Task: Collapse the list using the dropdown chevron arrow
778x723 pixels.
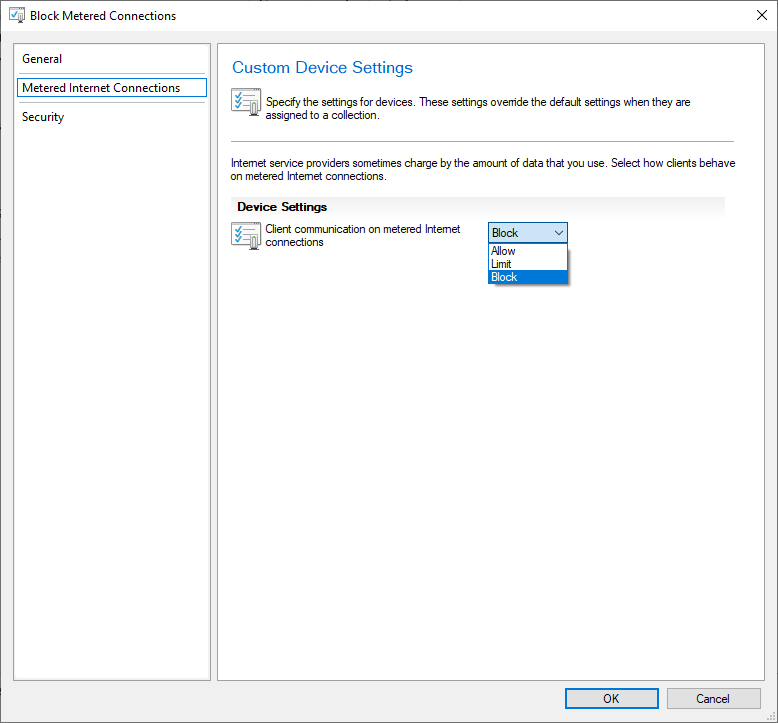Action: (x=559, y=233)
